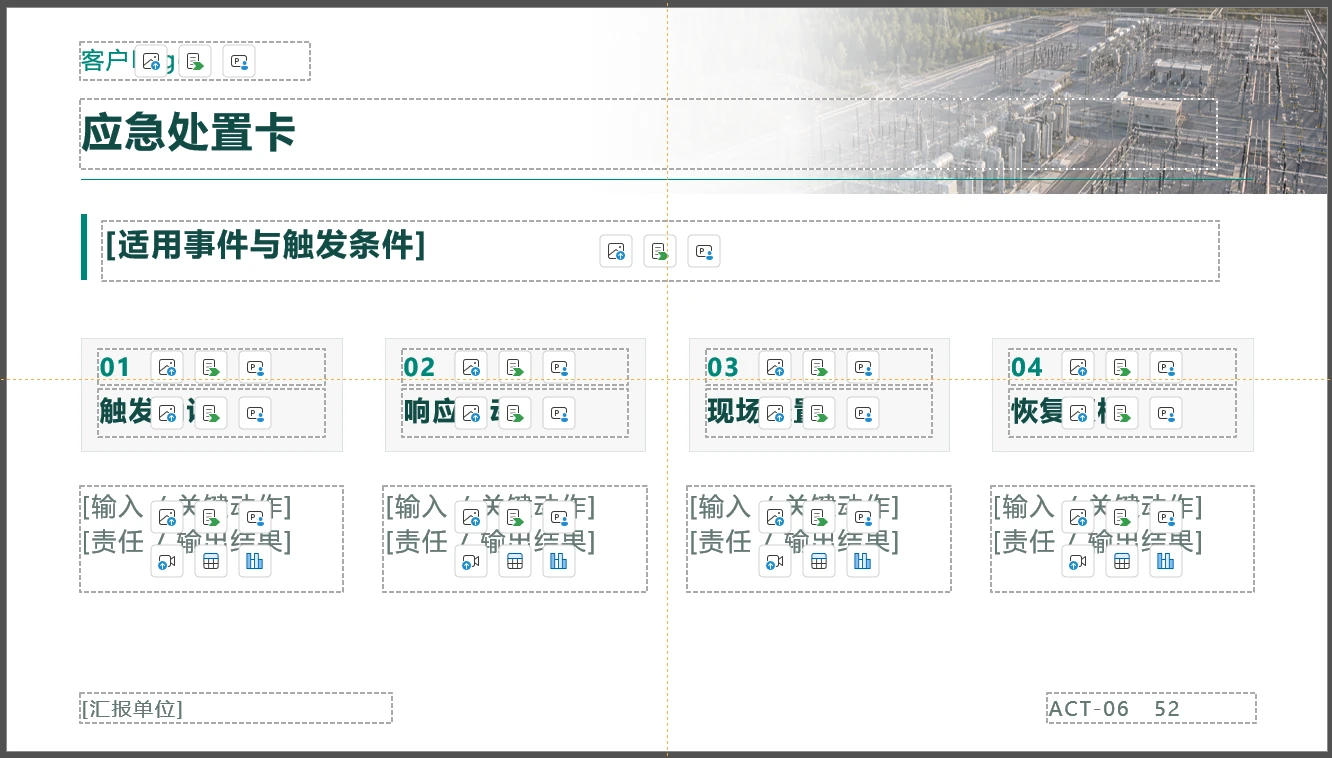Insert a table in the body placeholder under card 04
The image size is (1332, 758).
coord(1122,561)
